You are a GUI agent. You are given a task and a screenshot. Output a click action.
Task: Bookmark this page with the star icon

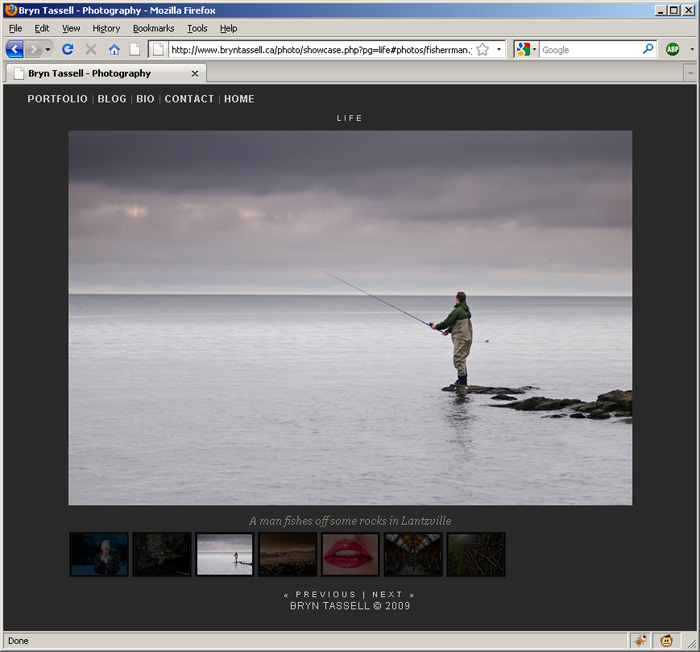coord(483,50)
